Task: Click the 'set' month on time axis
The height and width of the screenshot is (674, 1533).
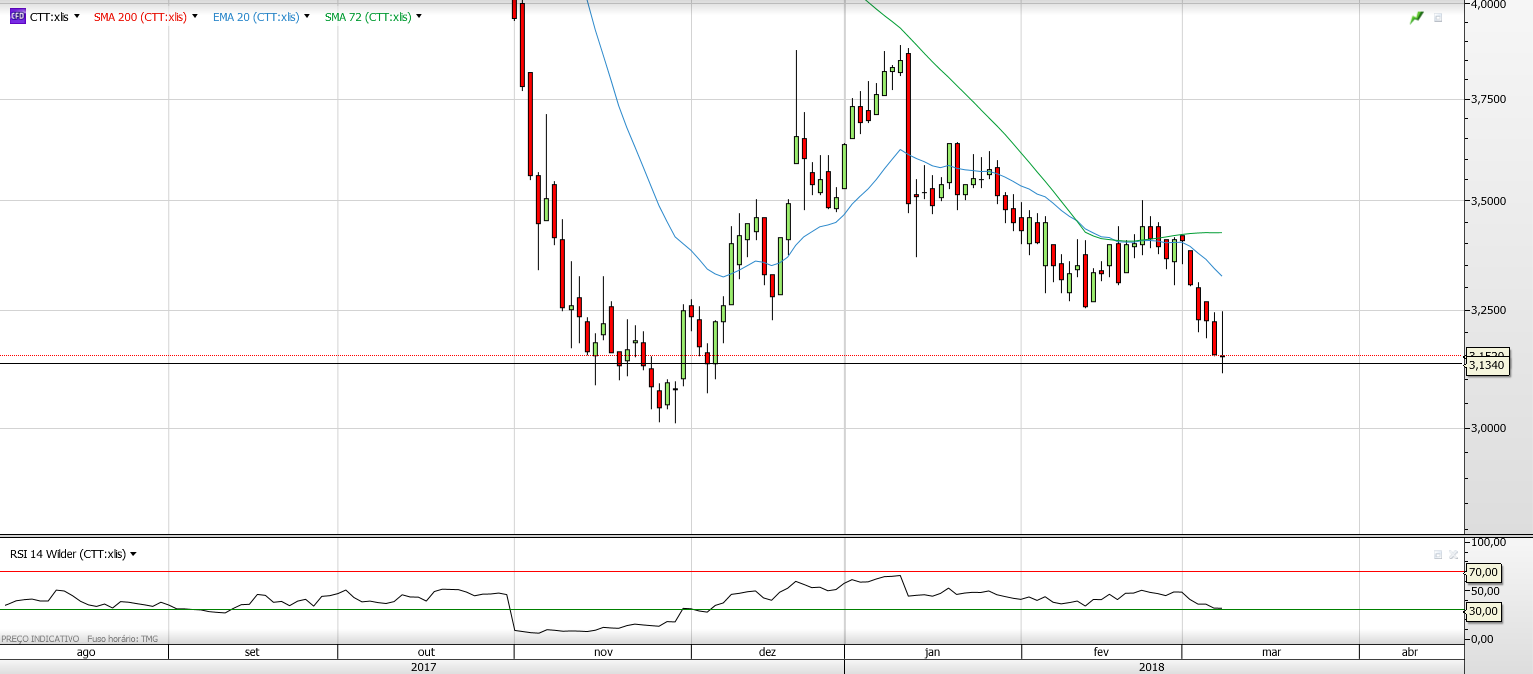Action: click(x=252, y=652)
